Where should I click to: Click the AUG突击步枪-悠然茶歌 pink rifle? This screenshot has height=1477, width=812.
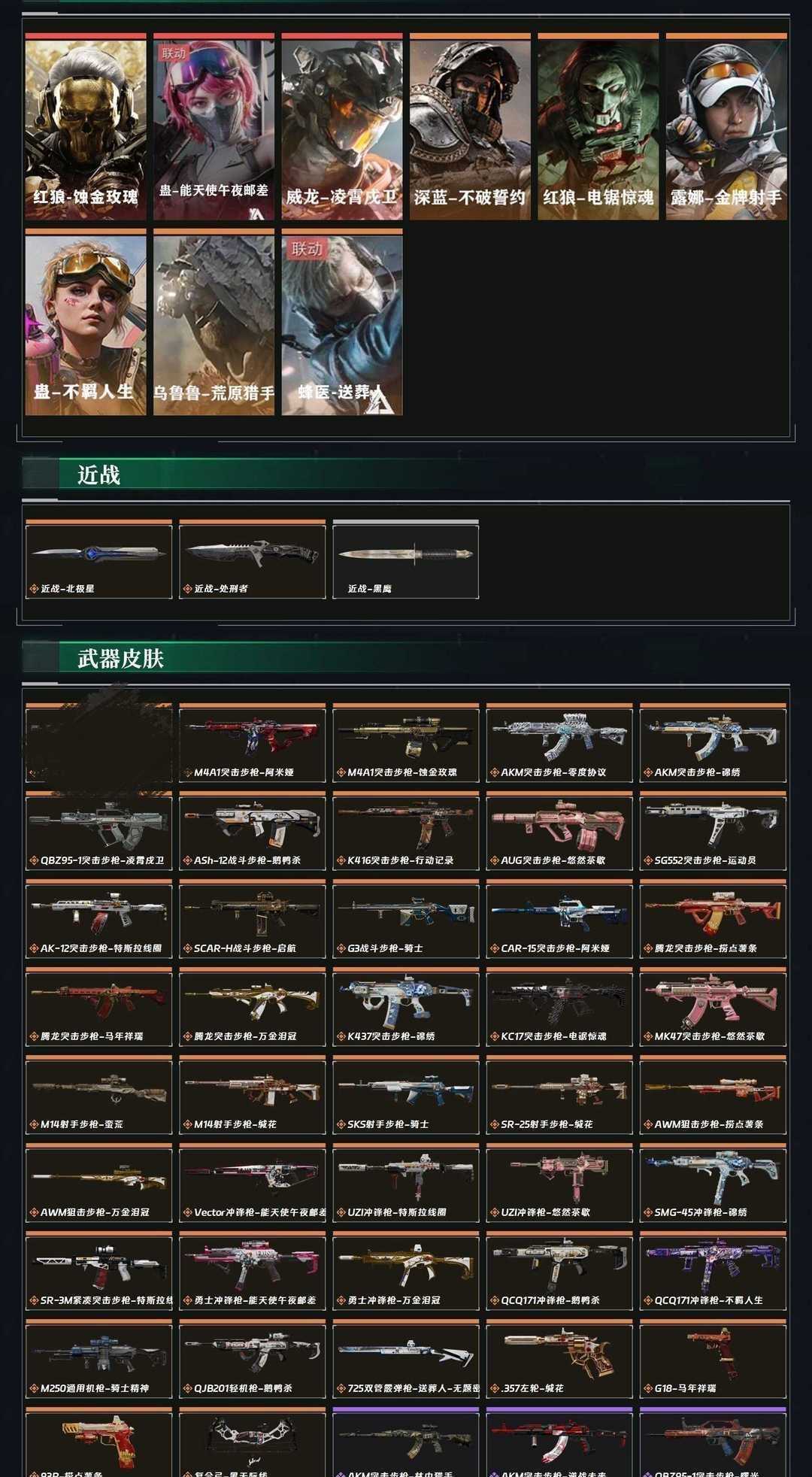[559, 831]
